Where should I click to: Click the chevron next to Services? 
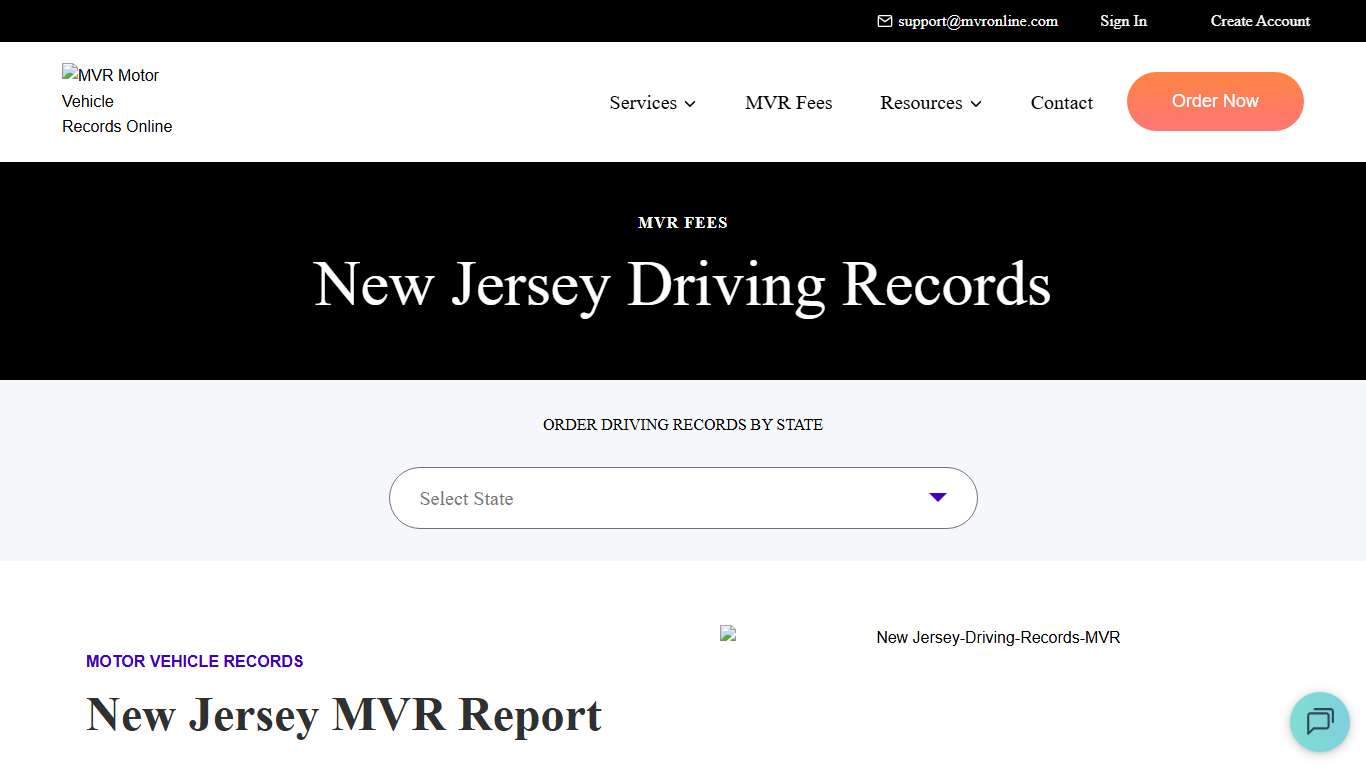pyautogui.click(x=690, y=104)
